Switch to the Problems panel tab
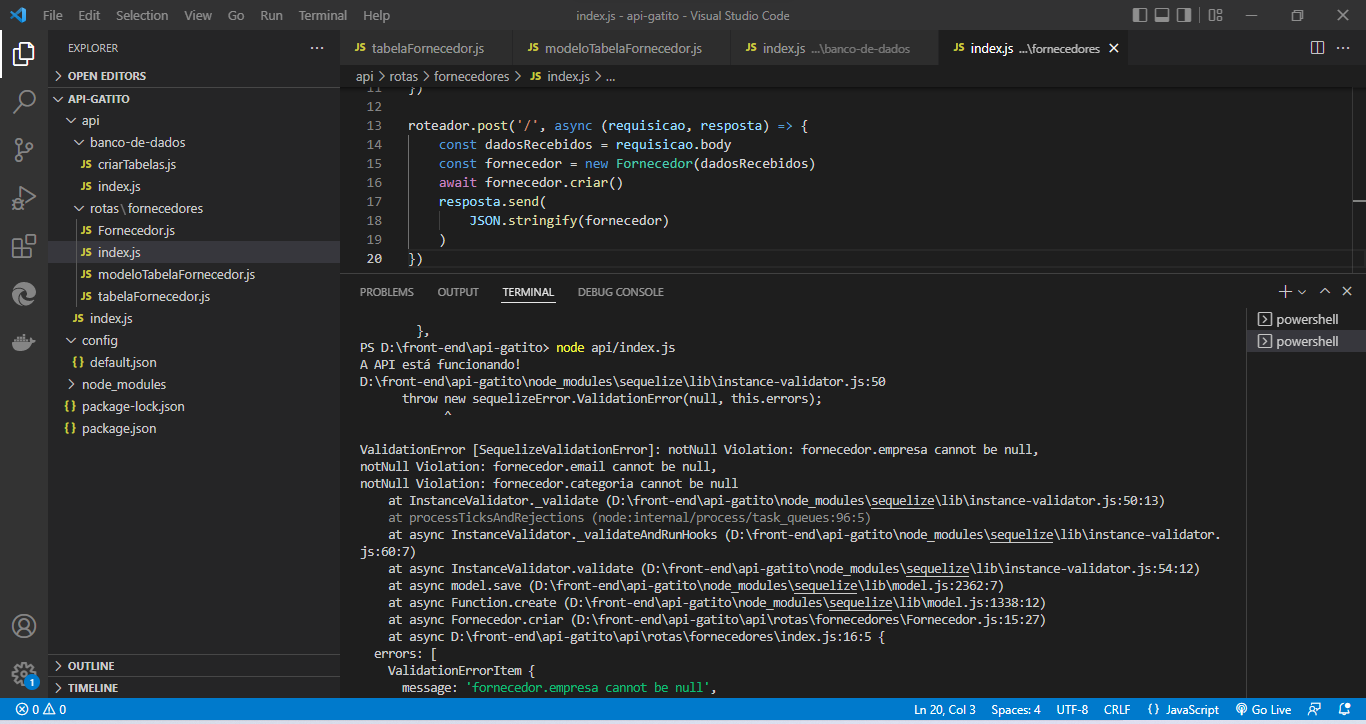Viewport: 1366px width, 724px height. click(386, 292)
